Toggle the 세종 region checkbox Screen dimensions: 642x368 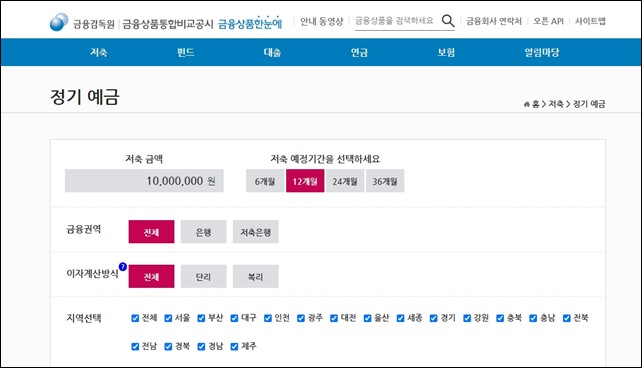[x=400, y=318]
